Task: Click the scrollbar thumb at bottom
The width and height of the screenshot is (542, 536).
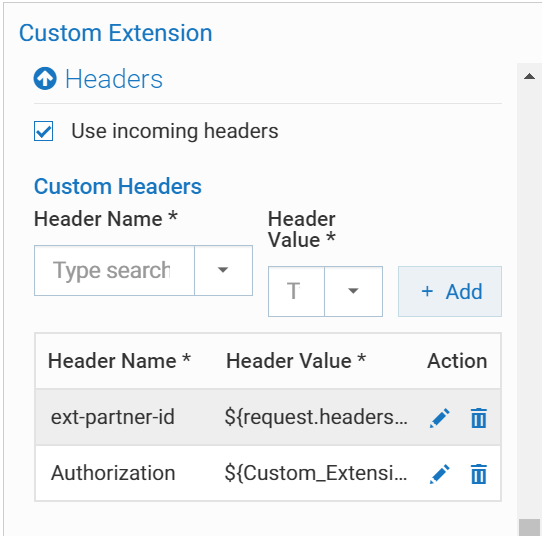Action: 529,527
